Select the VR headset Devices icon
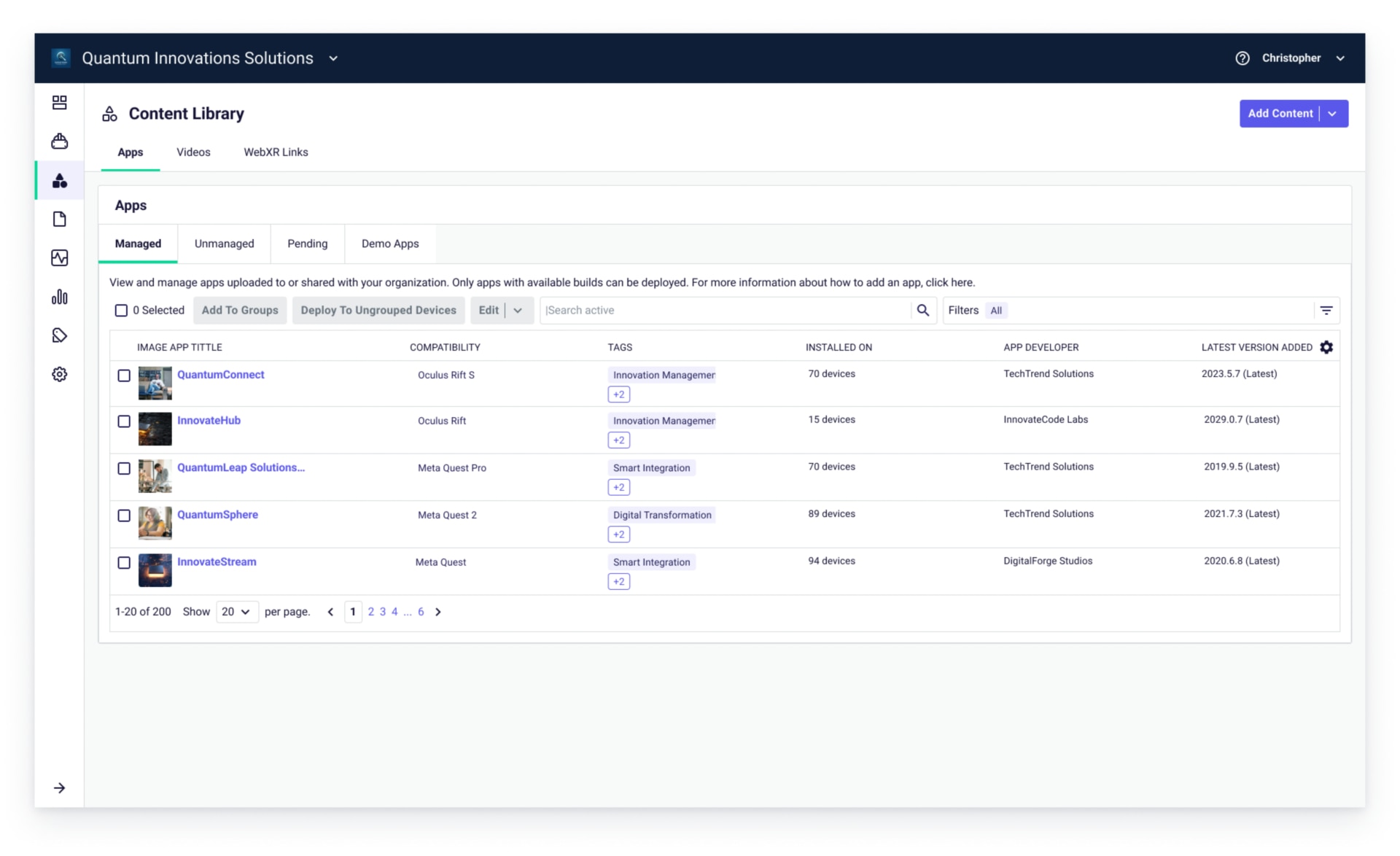 (59, 141)
